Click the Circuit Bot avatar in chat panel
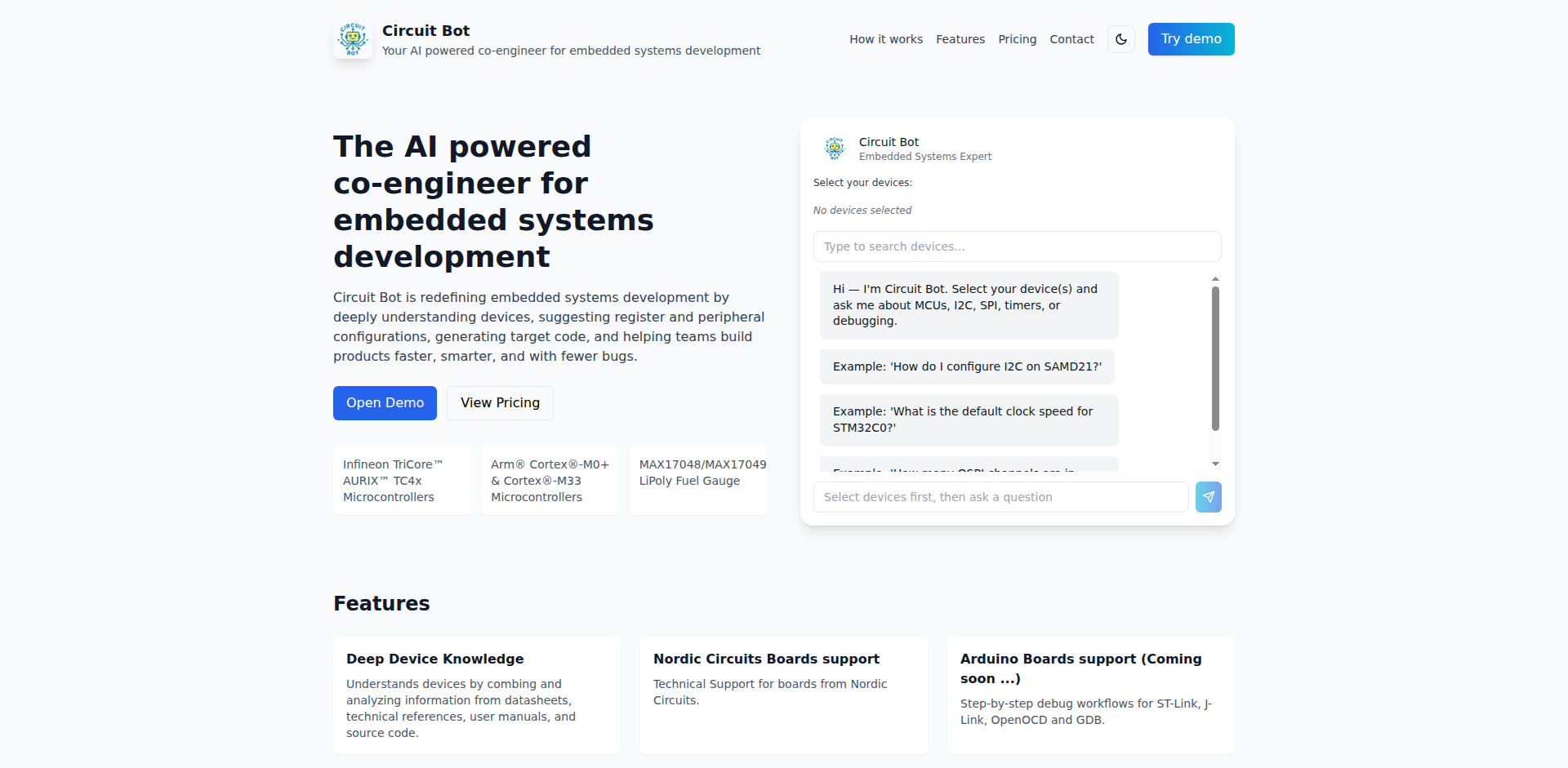Screen dimensions: 1568x768 (835, 148)
